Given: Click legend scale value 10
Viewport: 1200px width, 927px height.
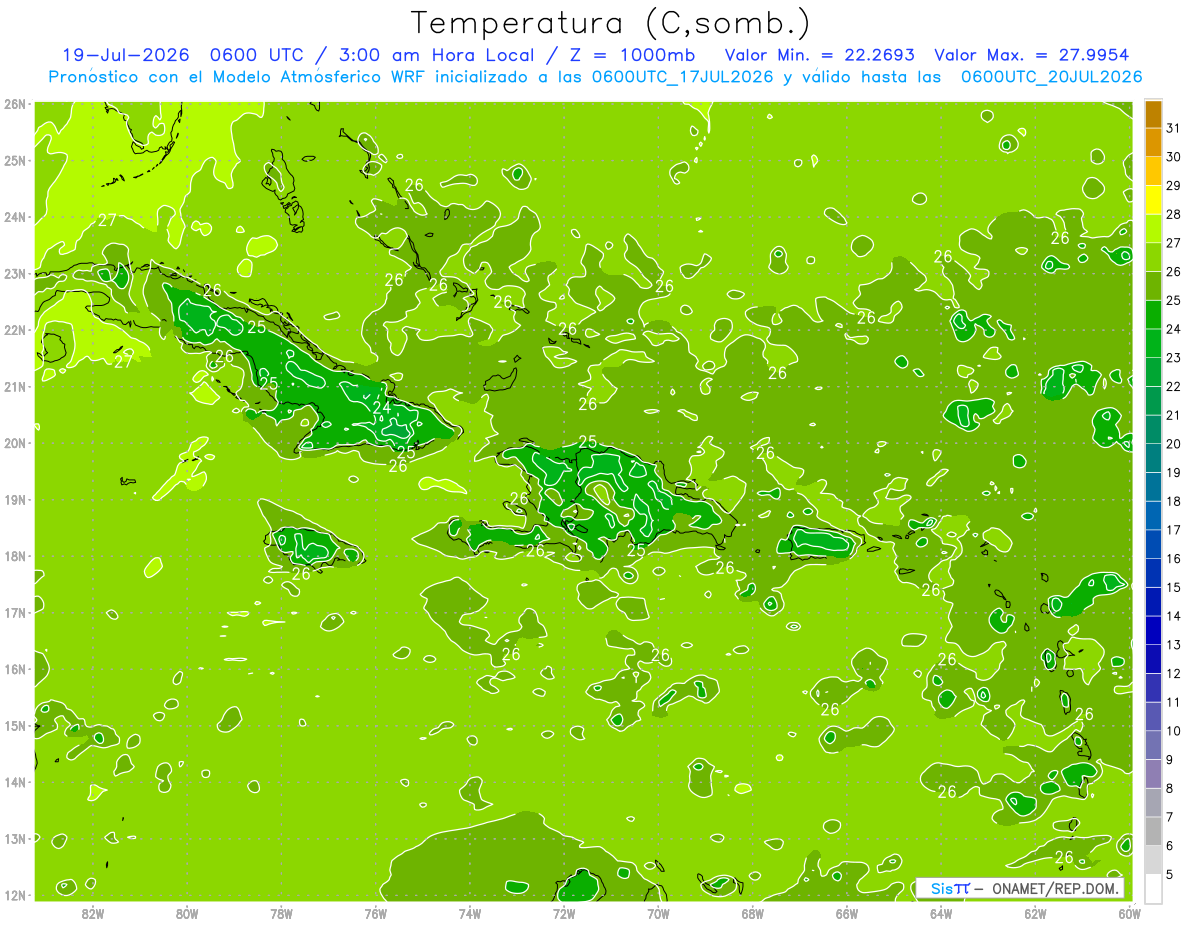Looking at the screenshot, I should pyautogui.click(x=1174, y=731).
